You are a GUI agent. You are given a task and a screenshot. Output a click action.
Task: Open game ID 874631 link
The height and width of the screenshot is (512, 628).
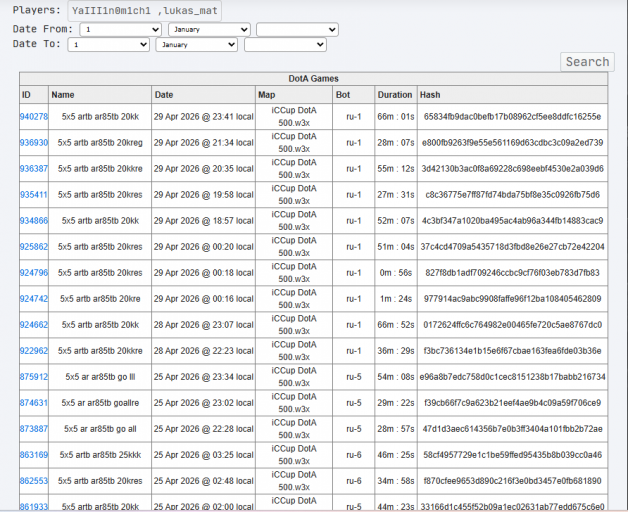coord(34,403)
